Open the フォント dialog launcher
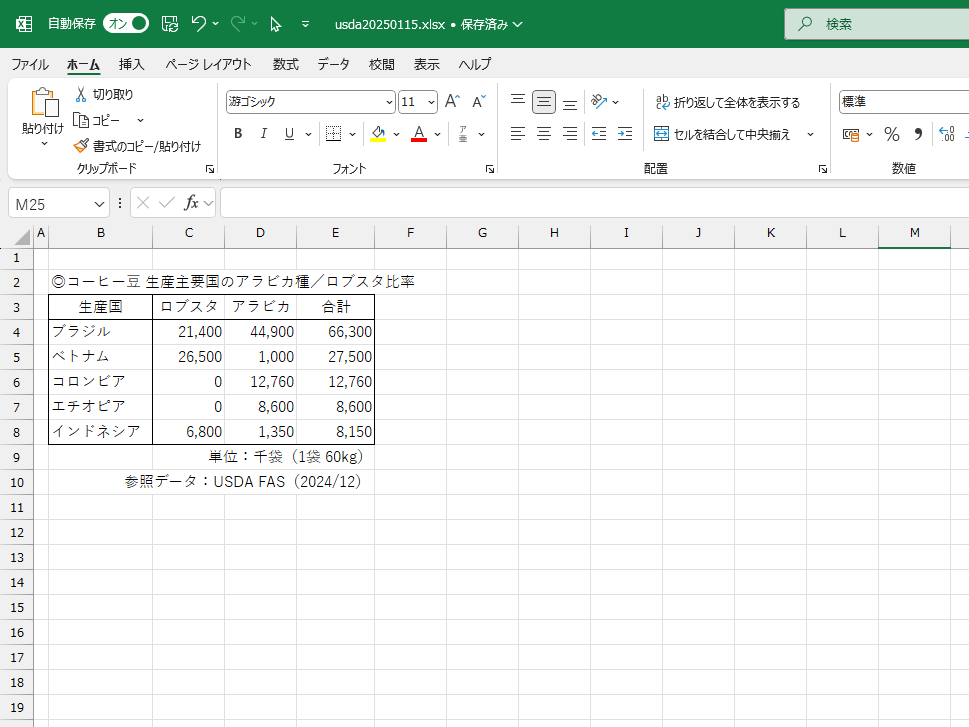 (490, 169)
